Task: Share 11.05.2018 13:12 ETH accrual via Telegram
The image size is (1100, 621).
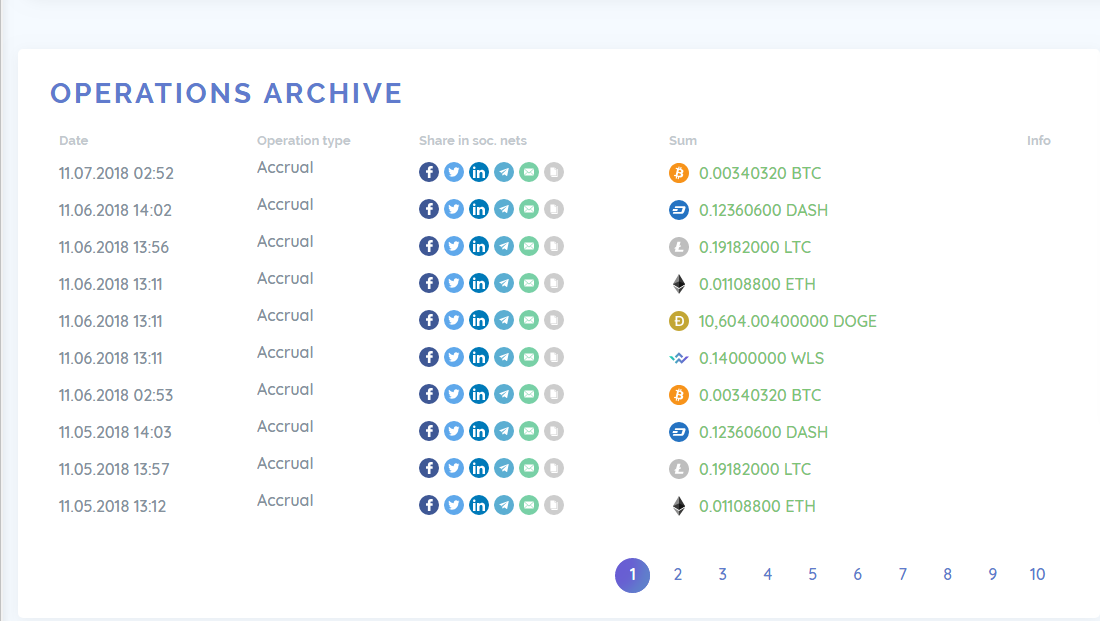Action: (504, 505)
